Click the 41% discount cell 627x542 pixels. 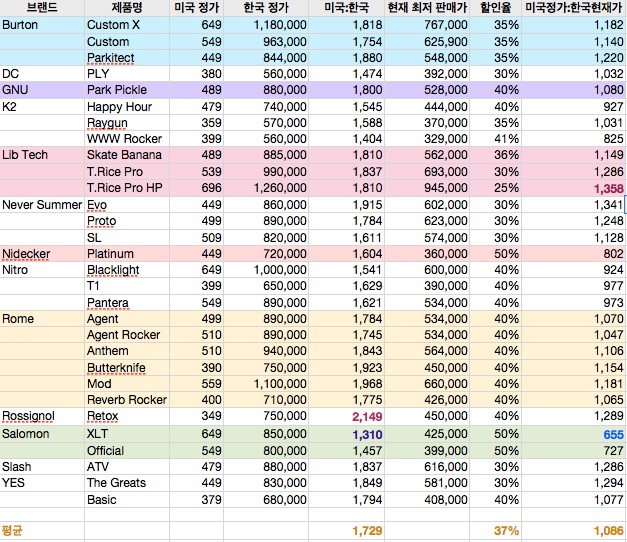point(495,139)
